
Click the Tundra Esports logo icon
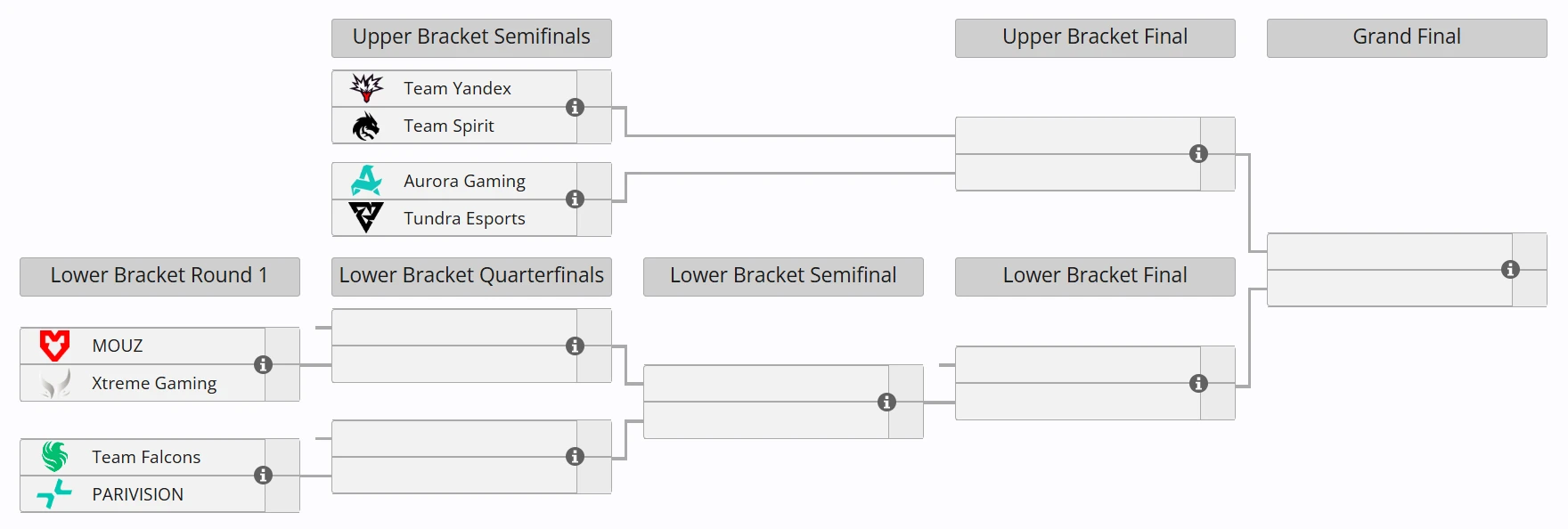365,217
